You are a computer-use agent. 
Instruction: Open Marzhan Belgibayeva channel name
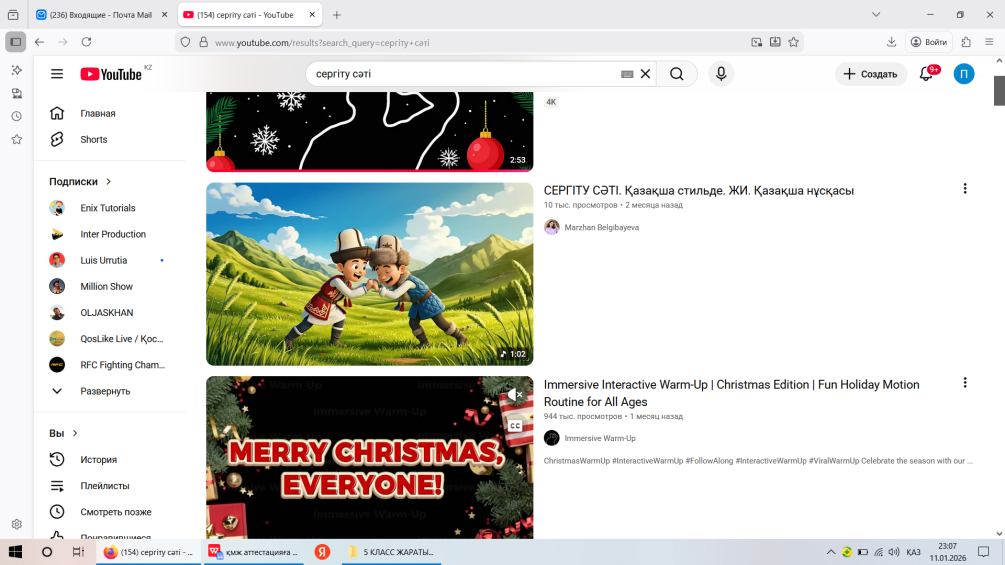(601, 227)
